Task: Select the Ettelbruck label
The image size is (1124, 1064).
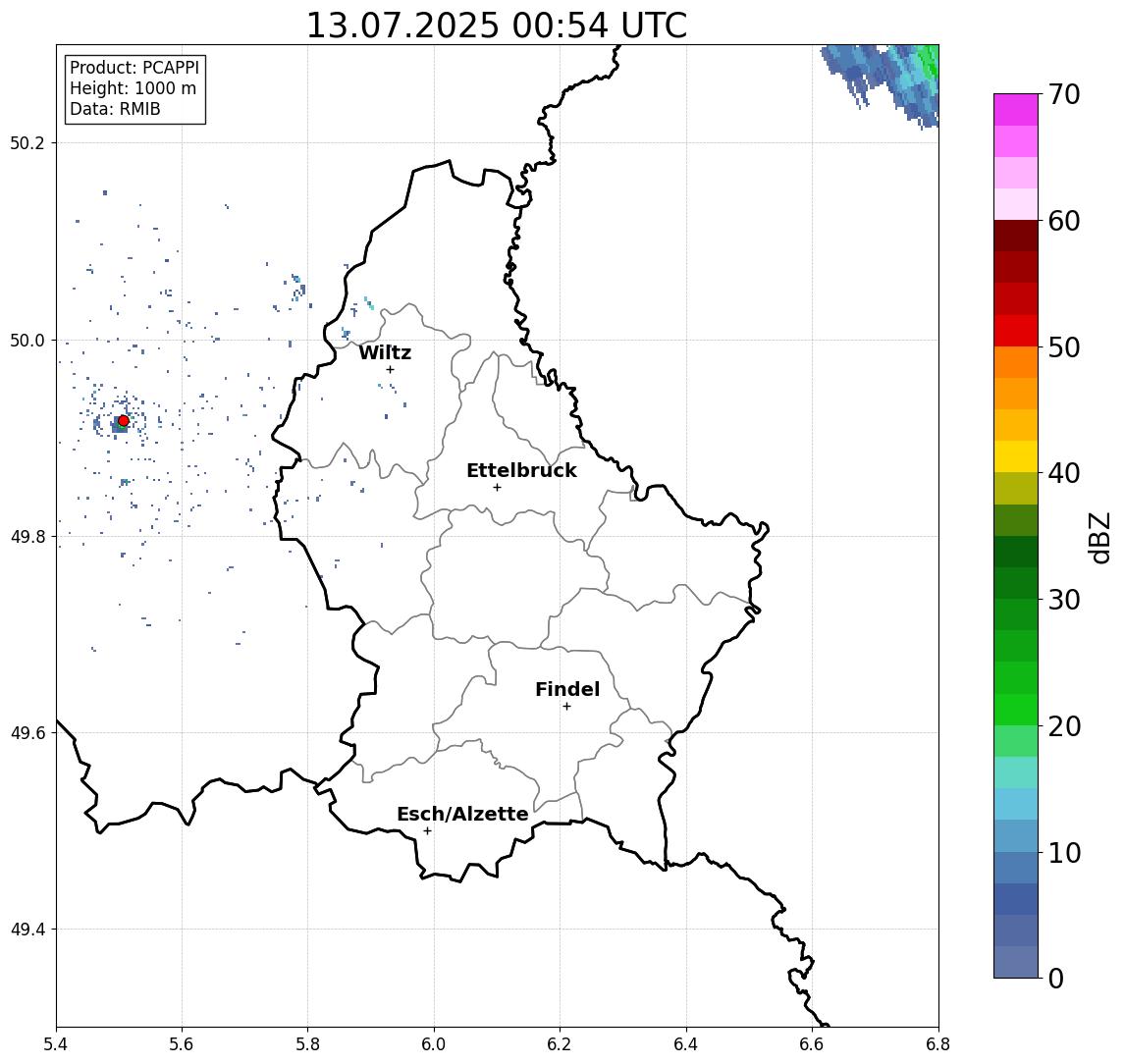Action: 521,470
